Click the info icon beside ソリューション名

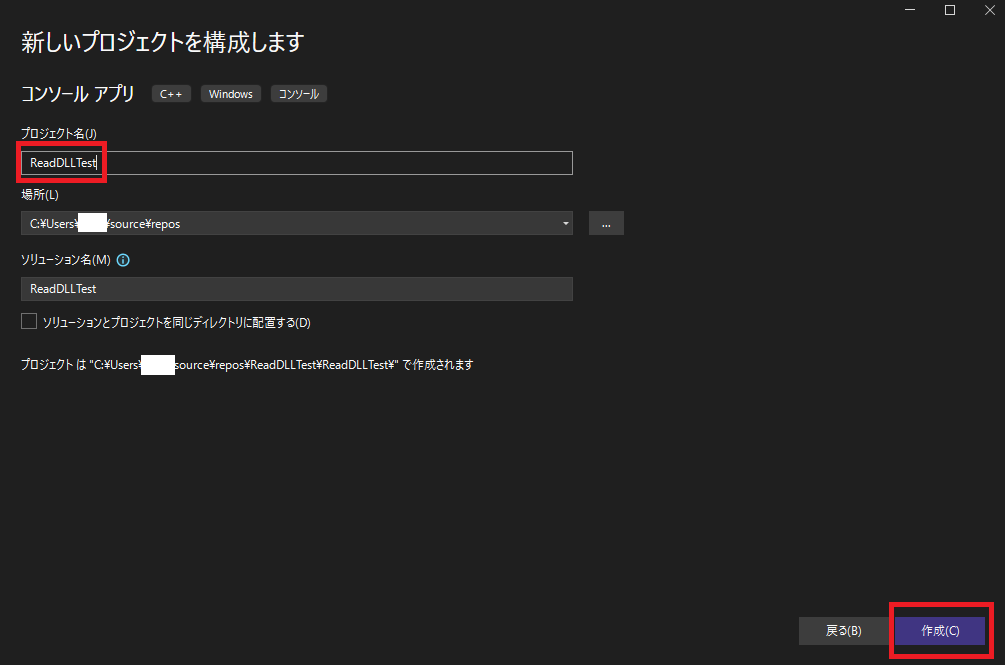pos(124,260)
